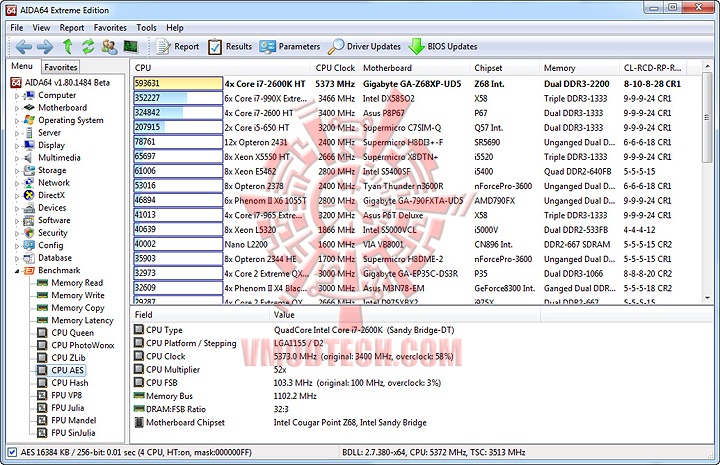720x465 pixels.
Task: Select the Security tree item
Action: [53, 233]
